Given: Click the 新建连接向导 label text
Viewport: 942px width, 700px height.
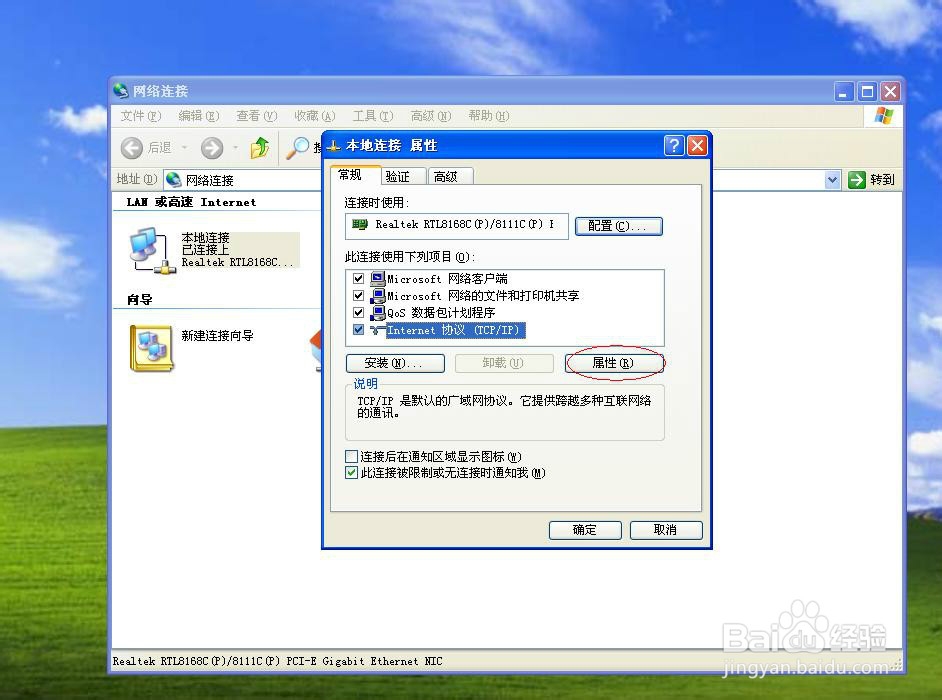Looking at the screenshot, I should (217, 336).
